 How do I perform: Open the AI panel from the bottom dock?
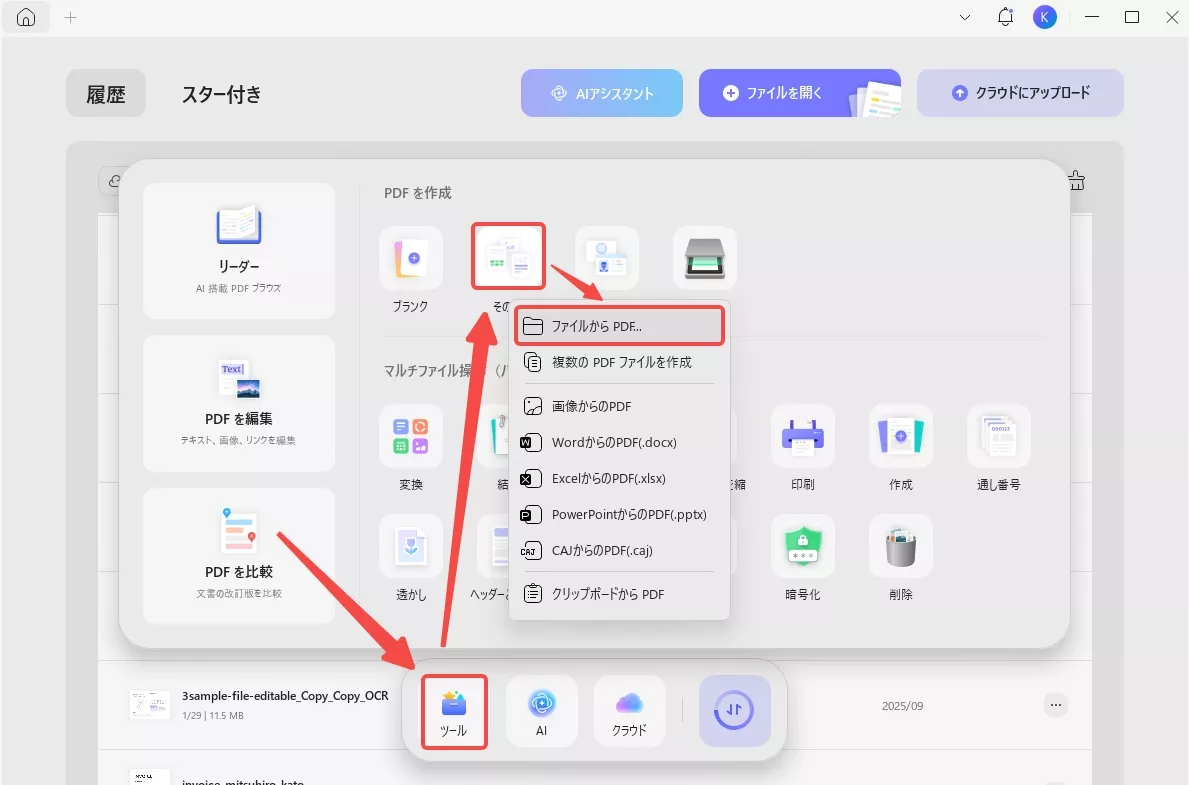coord(541,711)
